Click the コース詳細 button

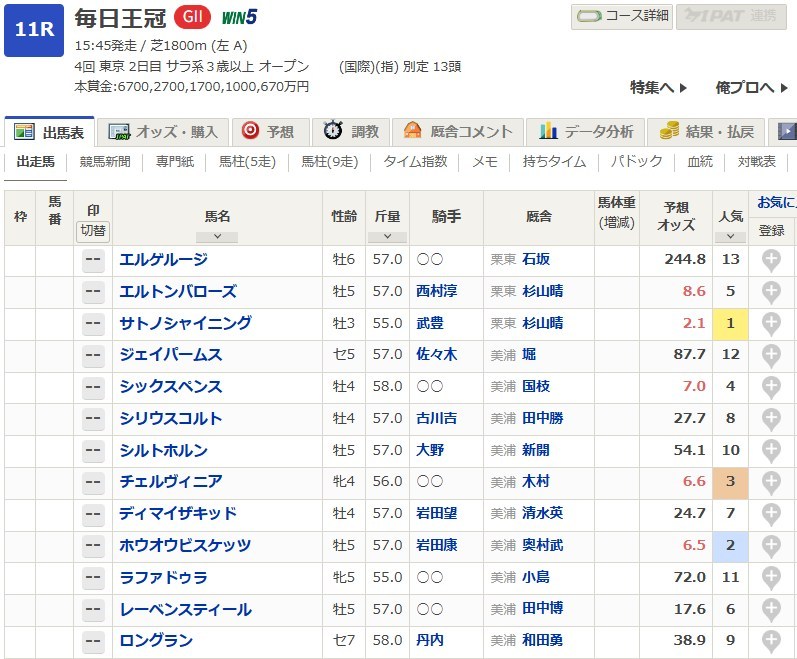coord(621,17)
